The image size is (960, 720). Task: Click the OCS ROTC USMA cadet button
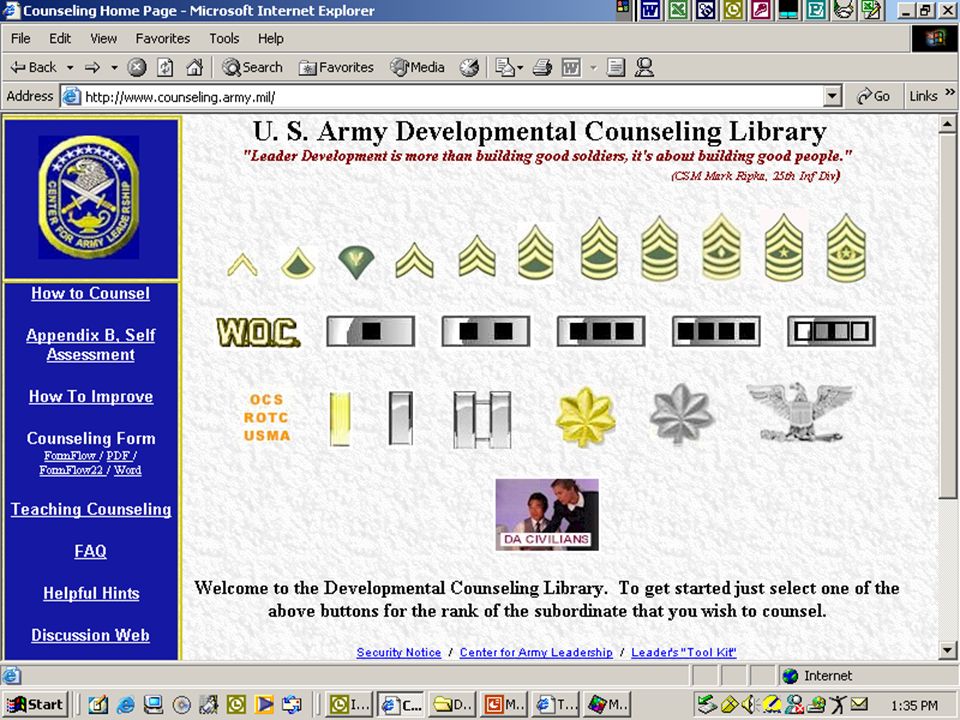(x=266, y=418)
